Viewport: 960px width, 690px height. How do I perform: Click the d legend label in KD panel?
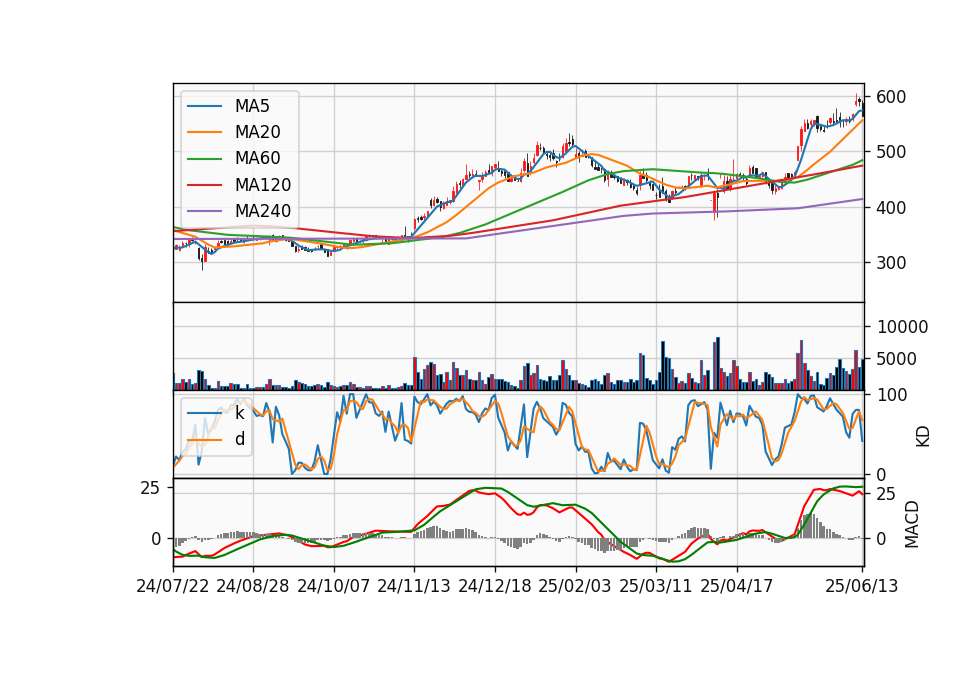point(239,439)
